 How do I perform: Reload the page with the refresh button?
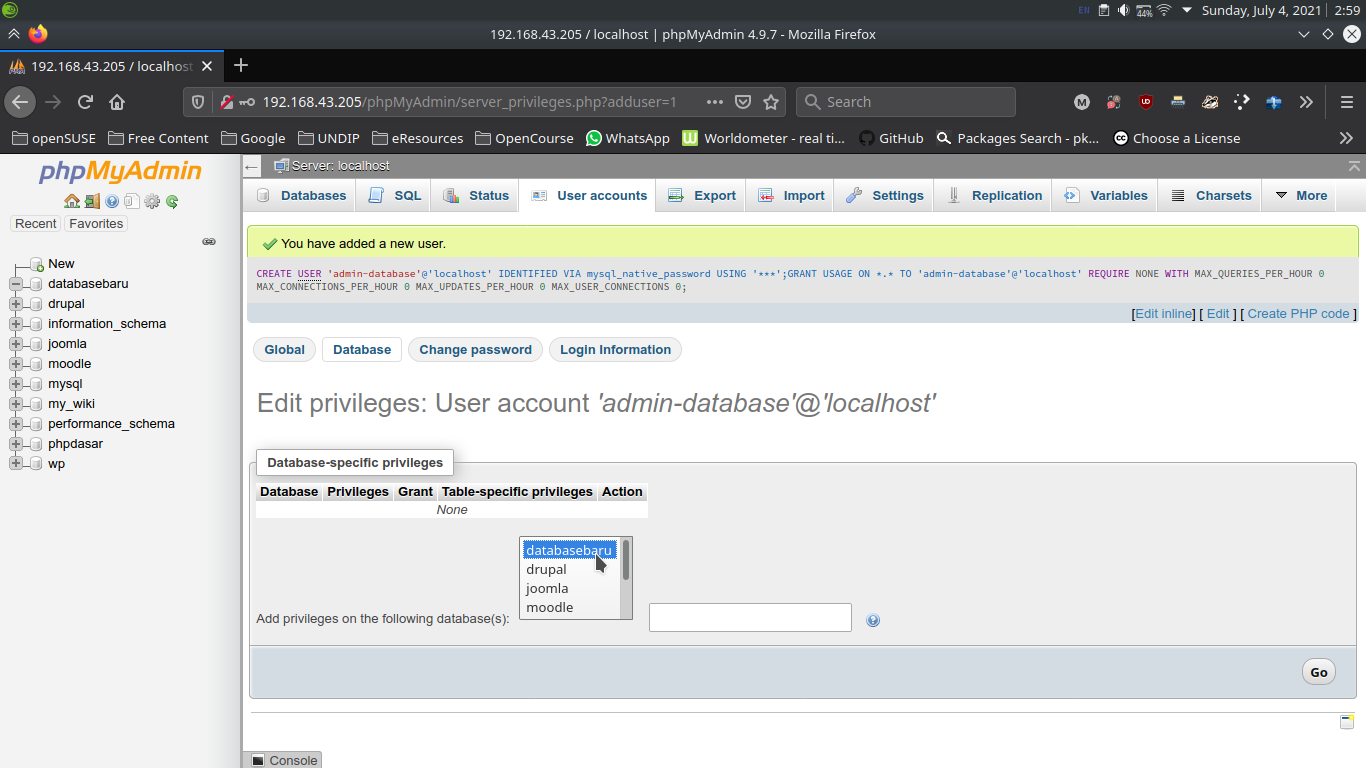click(85, 102)
